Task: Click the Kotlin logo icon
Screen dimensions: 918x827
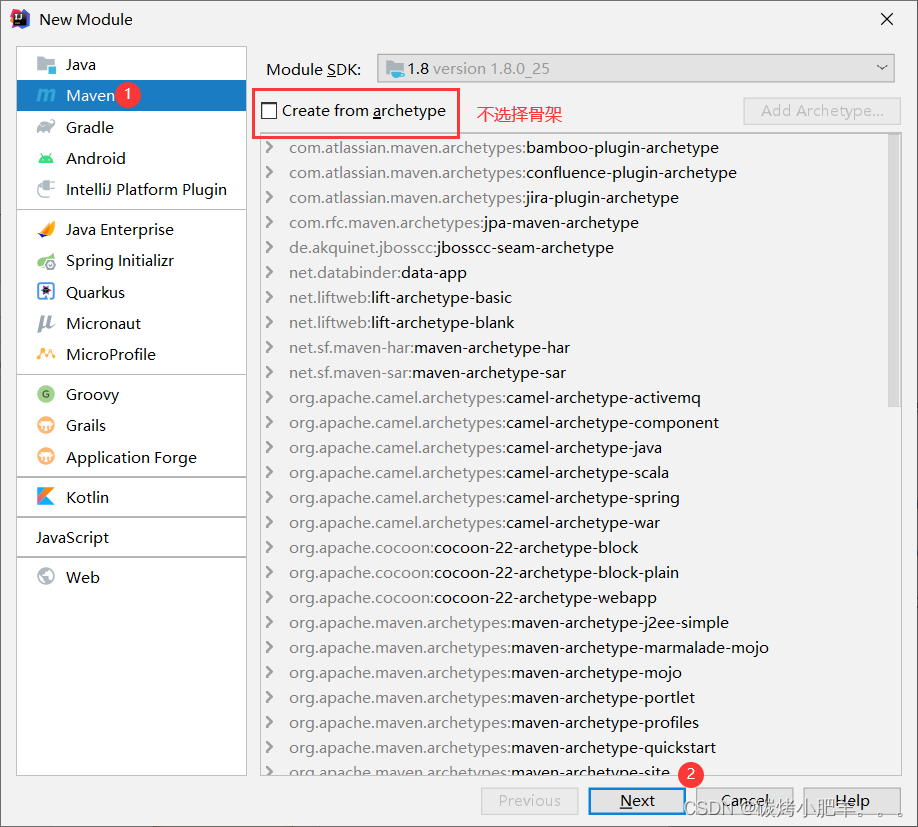Action: [46, 496]
